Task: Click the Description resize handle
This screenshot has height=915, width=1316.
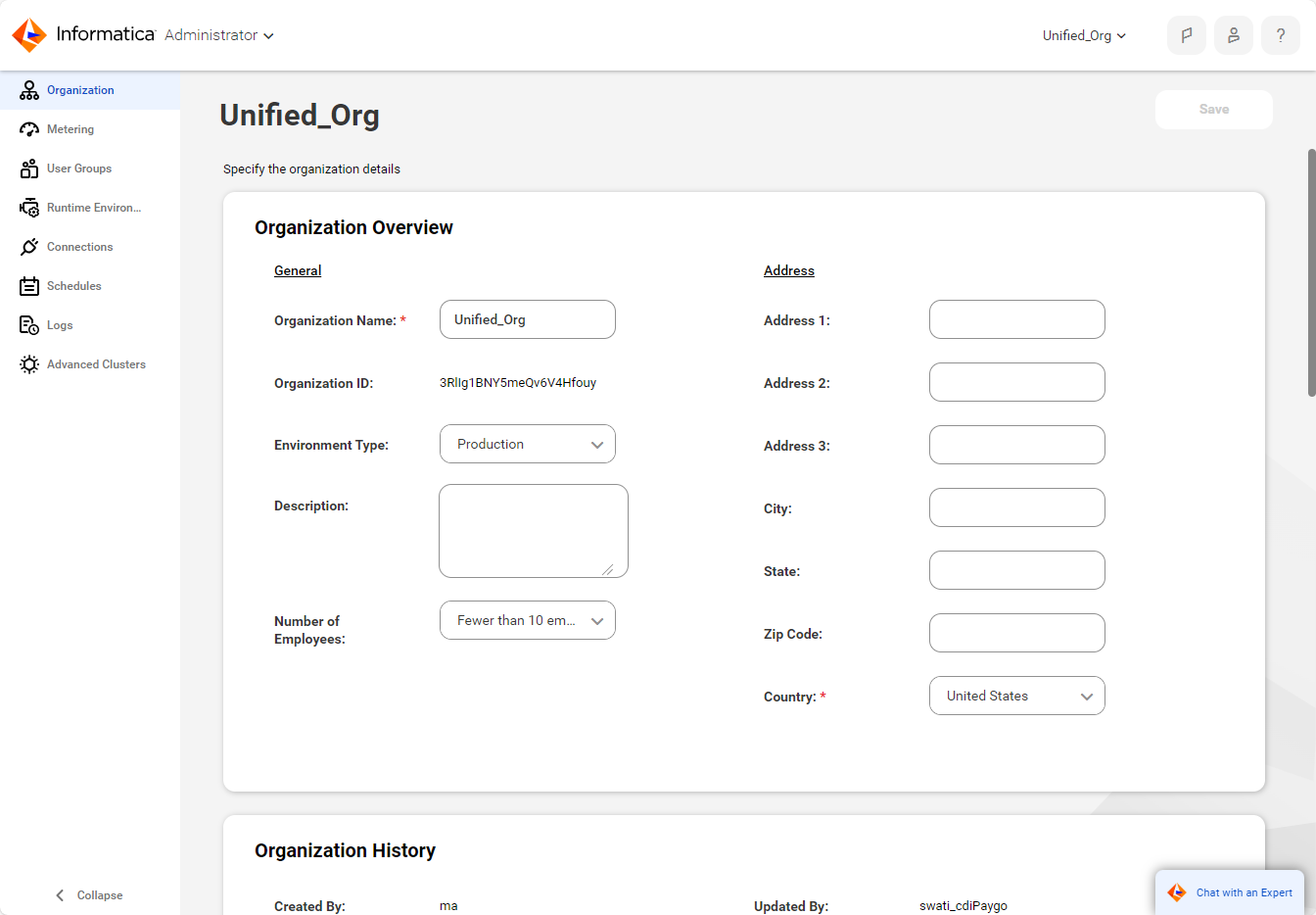Action: [608, 569]
